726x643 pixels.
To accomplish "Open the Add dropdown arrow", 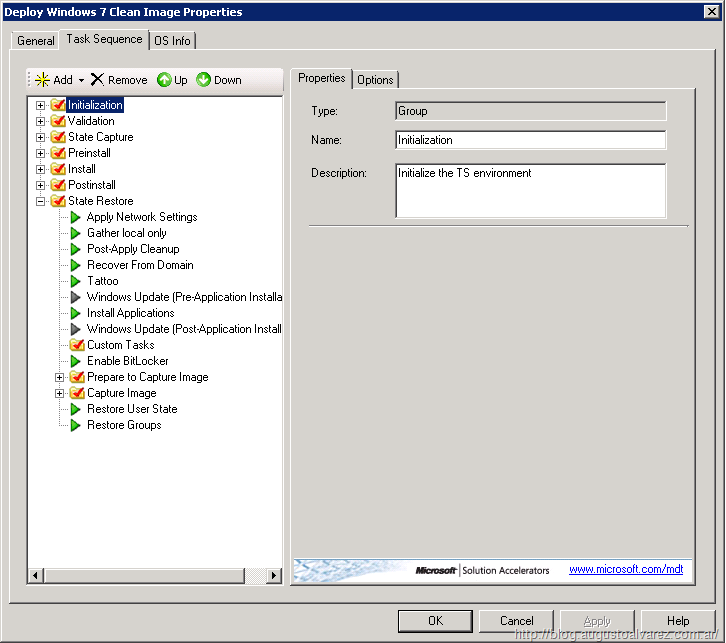I will pyautogui.click(x=81, y=80).
